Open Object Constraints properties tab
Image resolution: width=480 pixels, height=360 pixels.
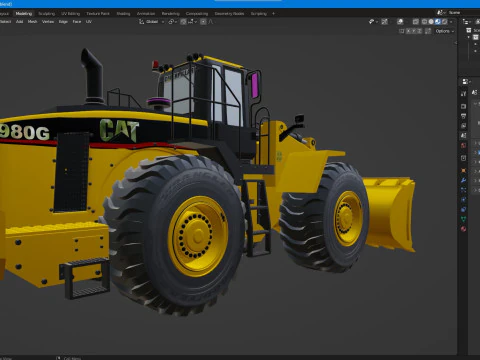click(463, 209)
